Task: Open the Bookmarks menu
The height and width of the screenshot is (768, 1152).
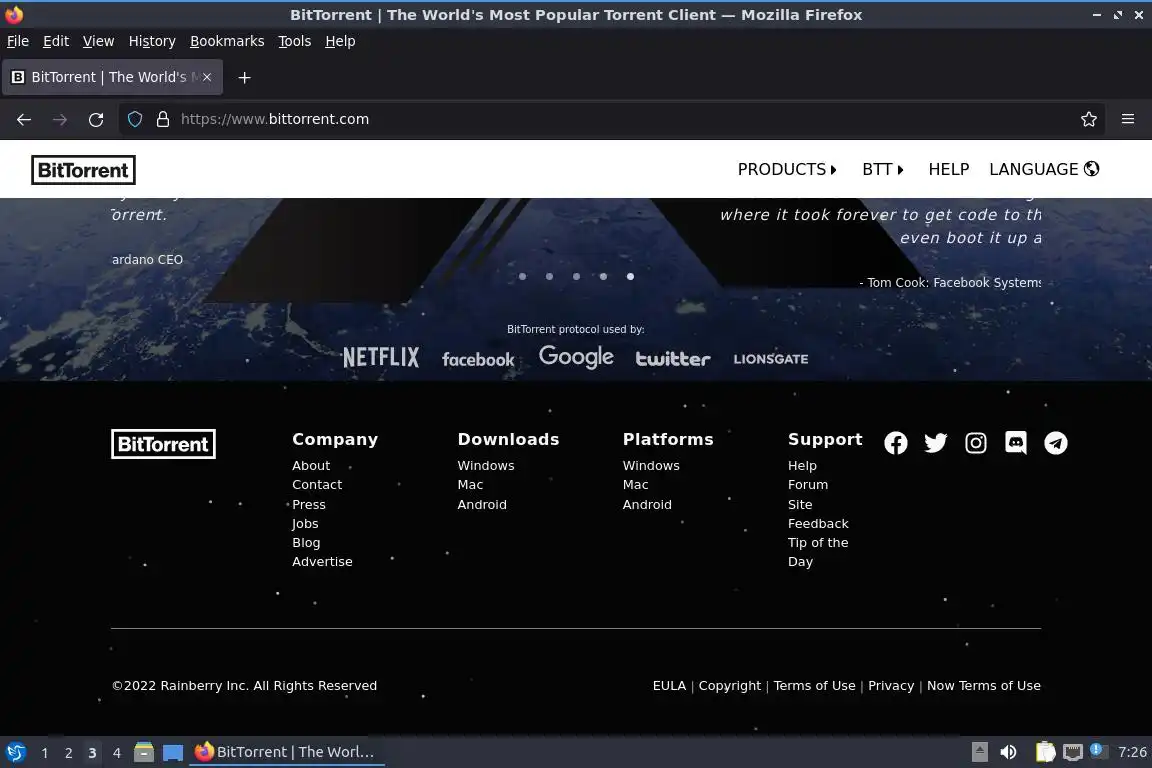Action: [x=227, y=41]
